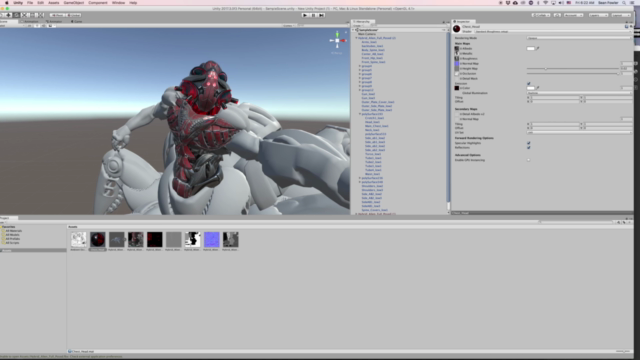Open the cloud services icon
640x360 pixels.
(x=557, y=15)
